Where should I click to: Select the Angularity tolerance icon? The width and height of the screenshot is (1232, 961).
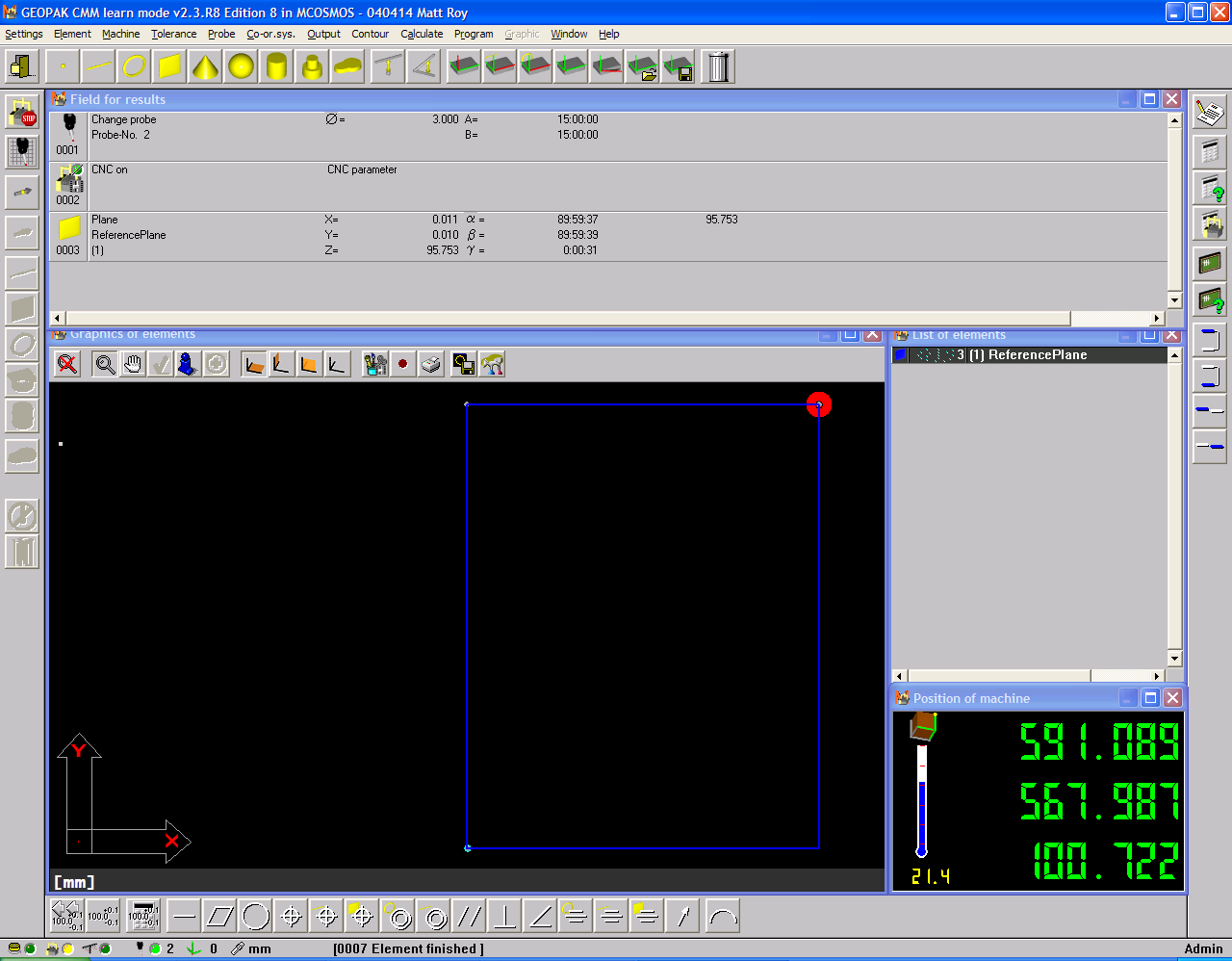tap(540, 917)
